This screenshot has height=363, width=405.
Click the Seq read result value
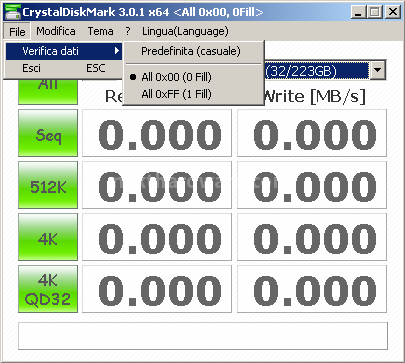pos(157,133)
